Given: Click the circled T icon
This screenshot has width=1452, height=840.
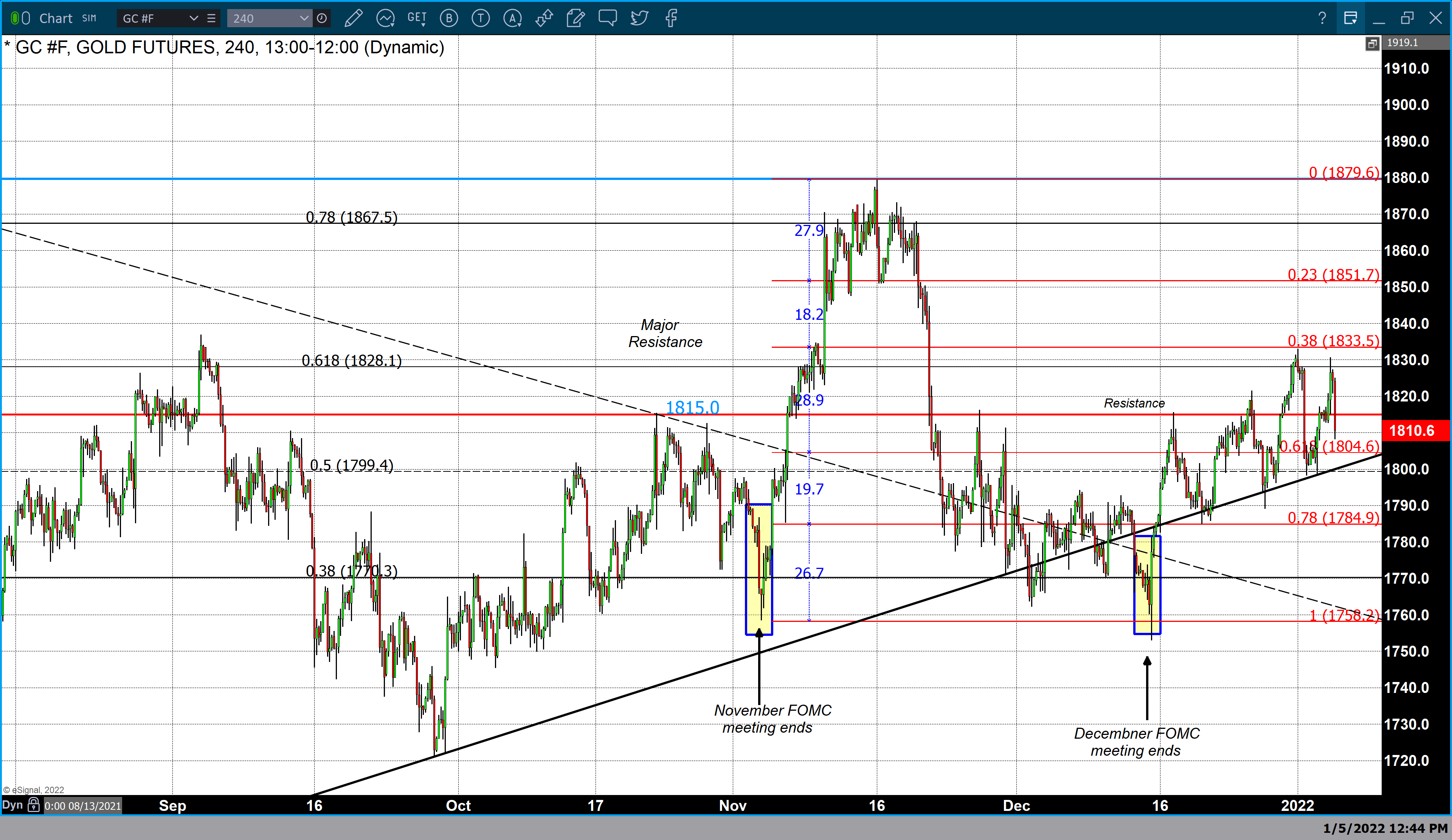Looking at the screenshot, I should click(481, 19).
